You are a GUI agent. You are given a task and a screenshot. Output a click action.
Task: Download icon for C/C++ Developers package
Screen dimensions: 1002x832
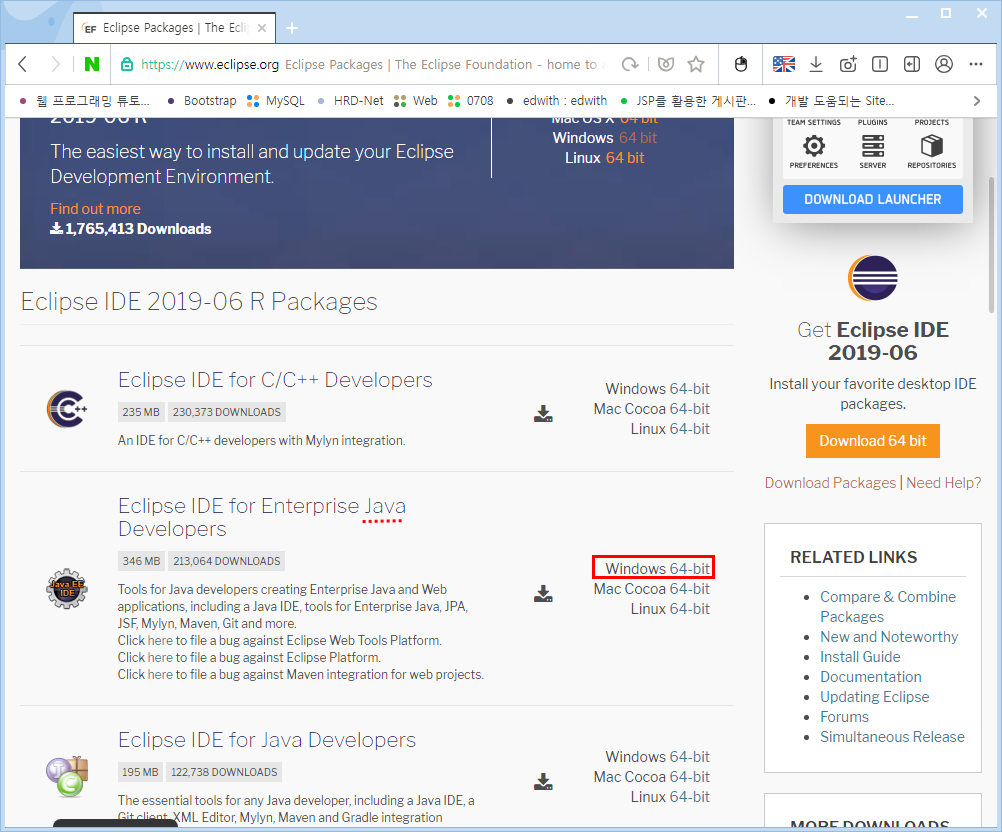543,413
